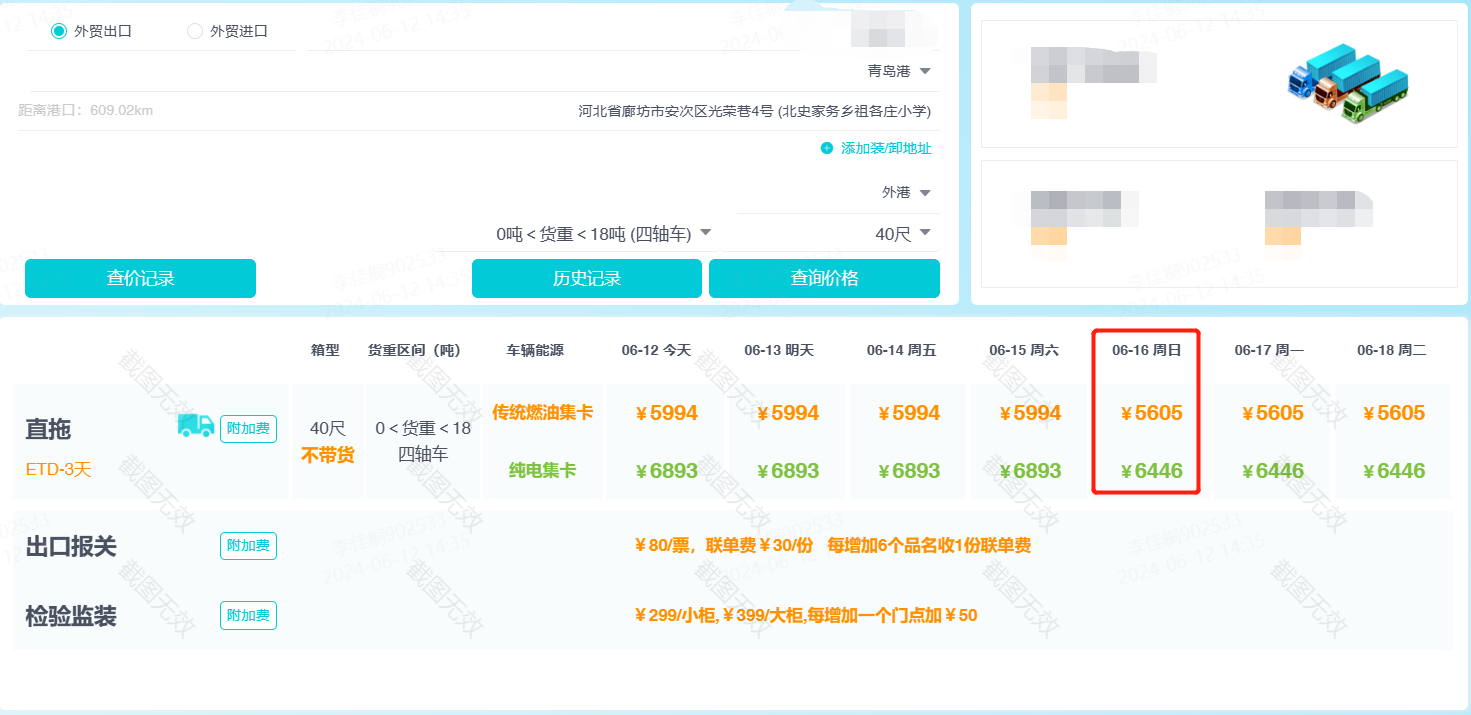Select the 外贸出口 radio button
Image resolution: width=1471 pixels, height=715 pixels.
coord(59,31)
